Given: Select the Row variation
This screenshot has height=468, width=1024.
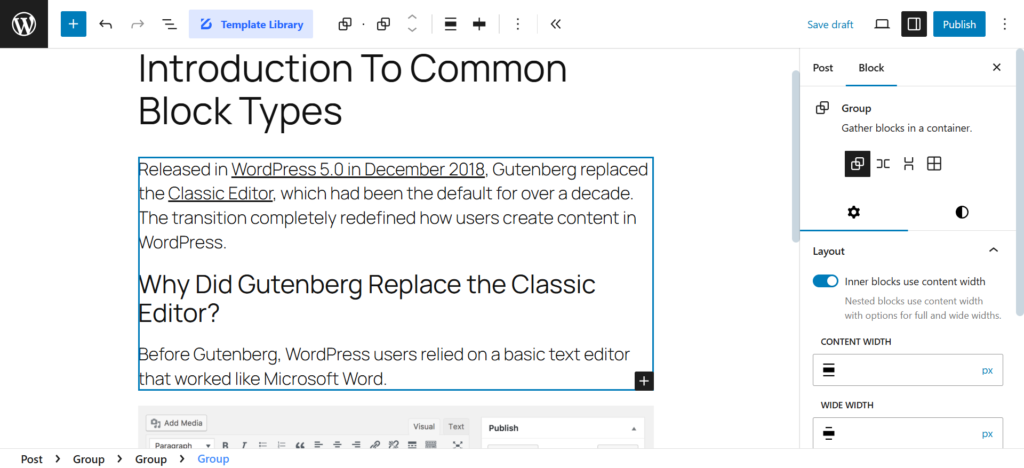Looking at the screenshot, I should click(883, 164).
